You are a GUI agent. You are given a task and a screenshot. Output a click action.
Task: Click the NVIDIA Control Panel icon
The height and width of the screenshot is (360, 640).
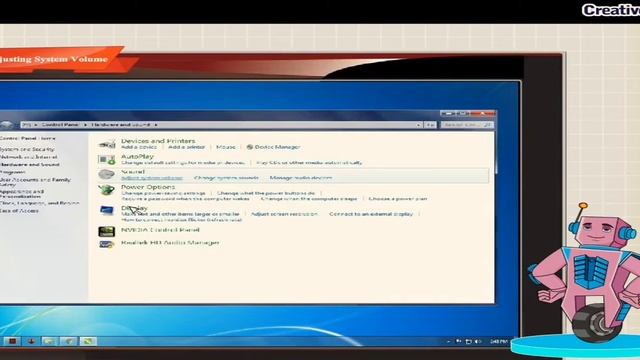107,231
